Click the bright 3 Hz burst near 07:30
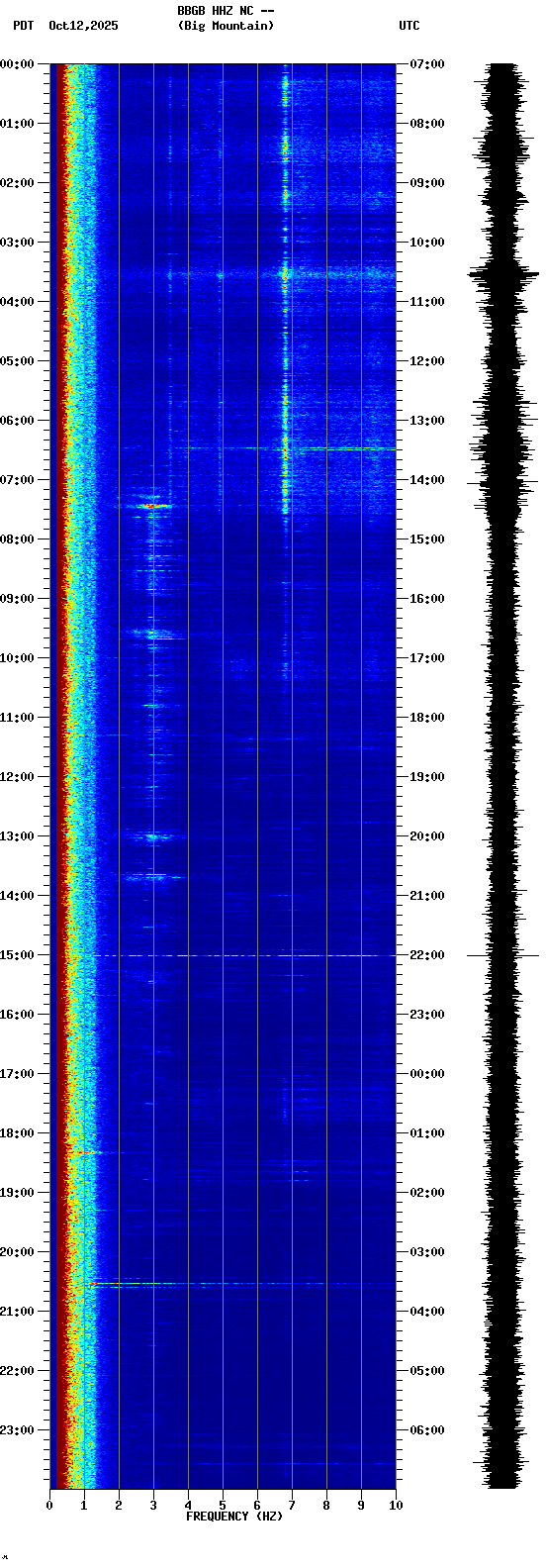 pyautogui.click(x=152, y=506)
